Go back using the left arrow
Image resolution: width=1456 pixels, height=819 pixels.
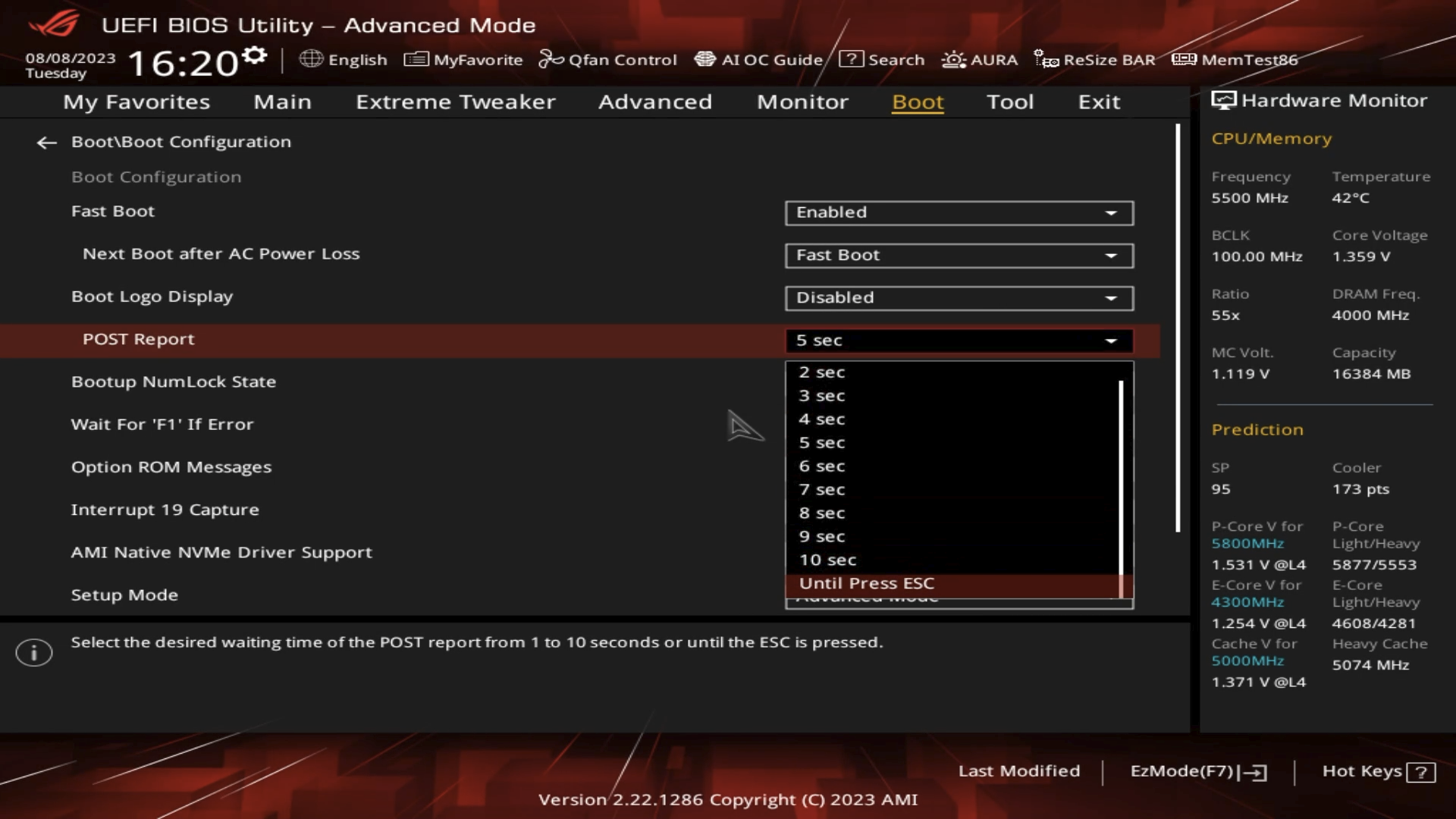[x=47, y=143]
